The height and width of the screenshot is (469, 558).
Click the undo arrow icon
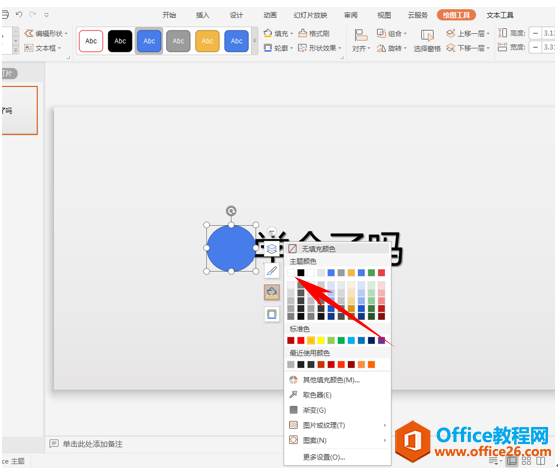coord(19,15)
